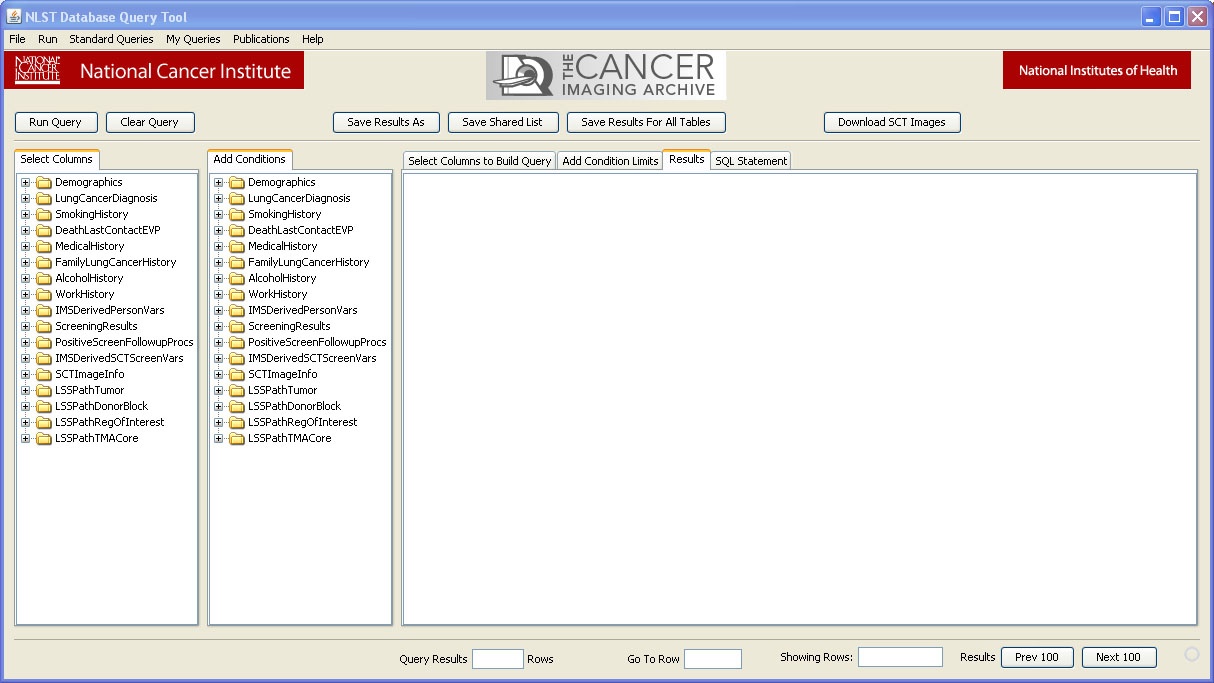
Task: Expand WorkHistory node in Select Columns tree
Action: [26, 295]
